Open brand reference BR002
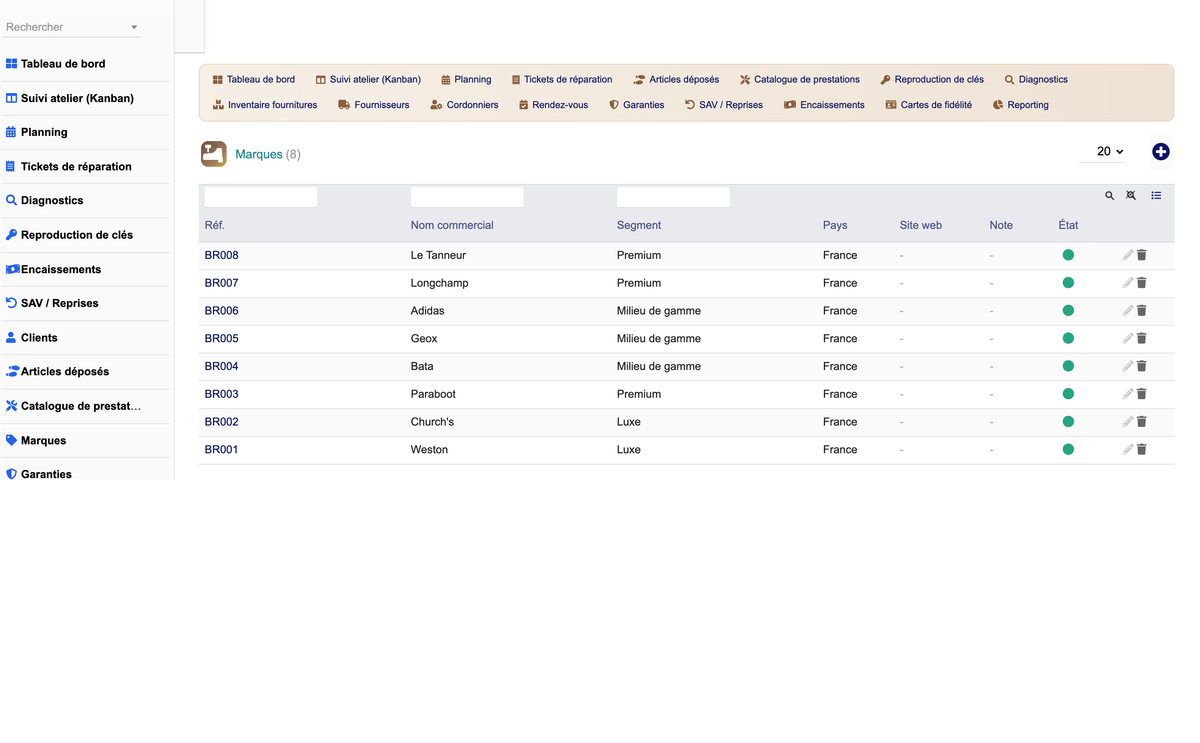This screenshot has height=743, width=1200. point(222,422)
